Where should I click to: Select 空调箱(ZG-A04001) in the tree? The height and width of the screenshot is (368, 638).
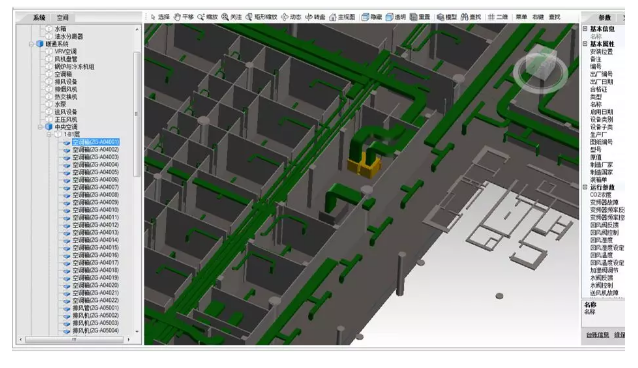pyautogui.click(x=96, y=142)
